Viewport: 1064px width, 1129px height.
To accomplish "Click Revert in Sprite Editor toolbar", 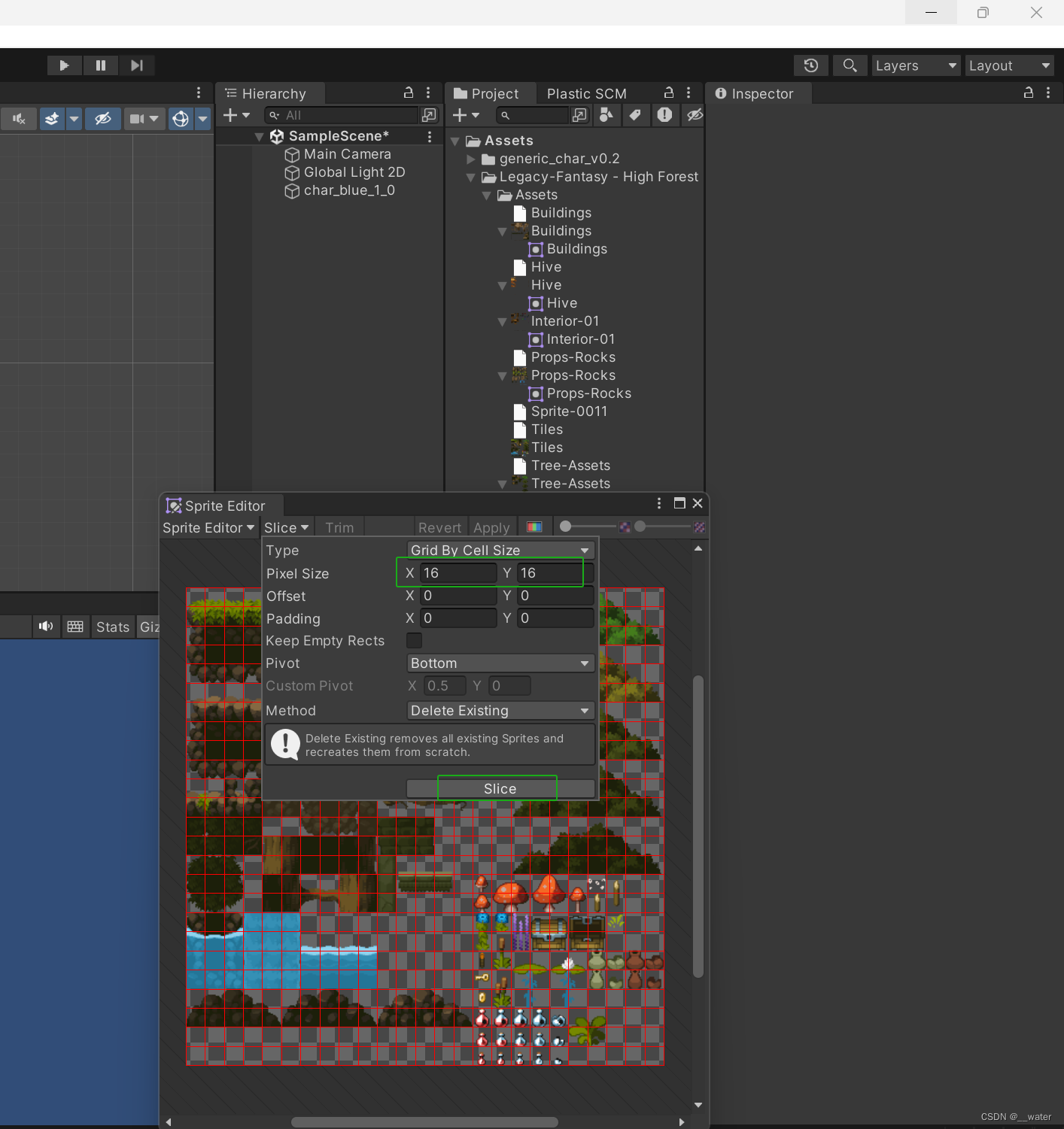I will (x=439, y=527).
